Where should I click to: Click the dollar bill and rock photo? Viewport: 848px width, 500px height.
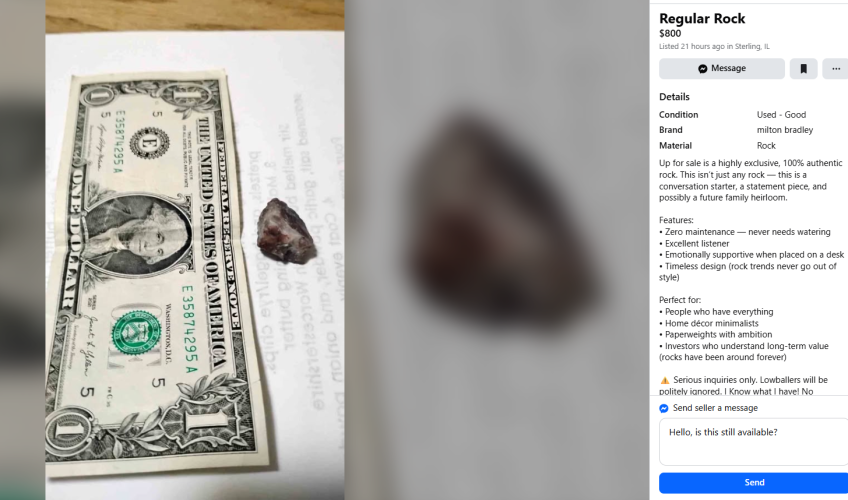[x=195, y=250]
